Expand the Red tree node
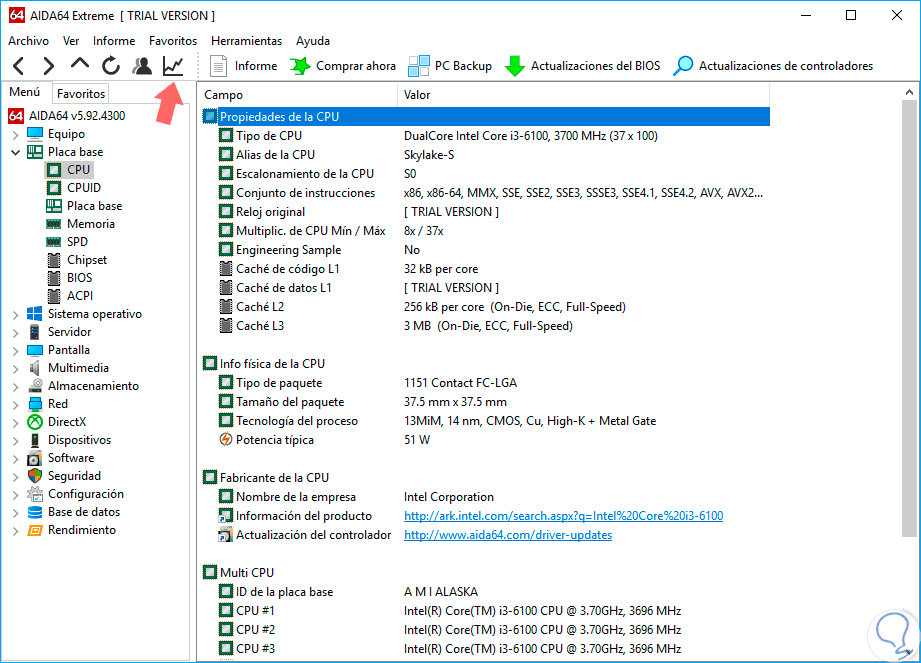Image resolution: width=921 pixels, height=663 pixels. [x=15, y=405]
